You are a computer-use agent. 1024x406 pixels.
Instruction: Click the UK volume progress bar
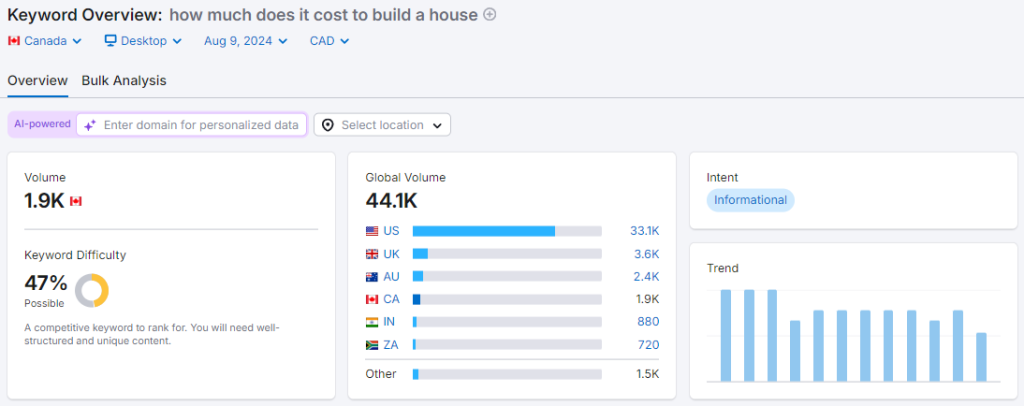pos(507,254)
